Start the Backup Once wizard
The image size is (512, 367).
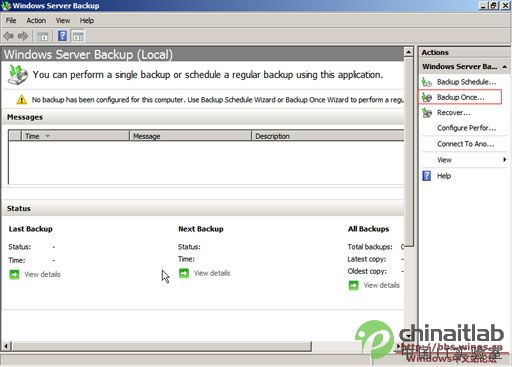coord(461,97)
